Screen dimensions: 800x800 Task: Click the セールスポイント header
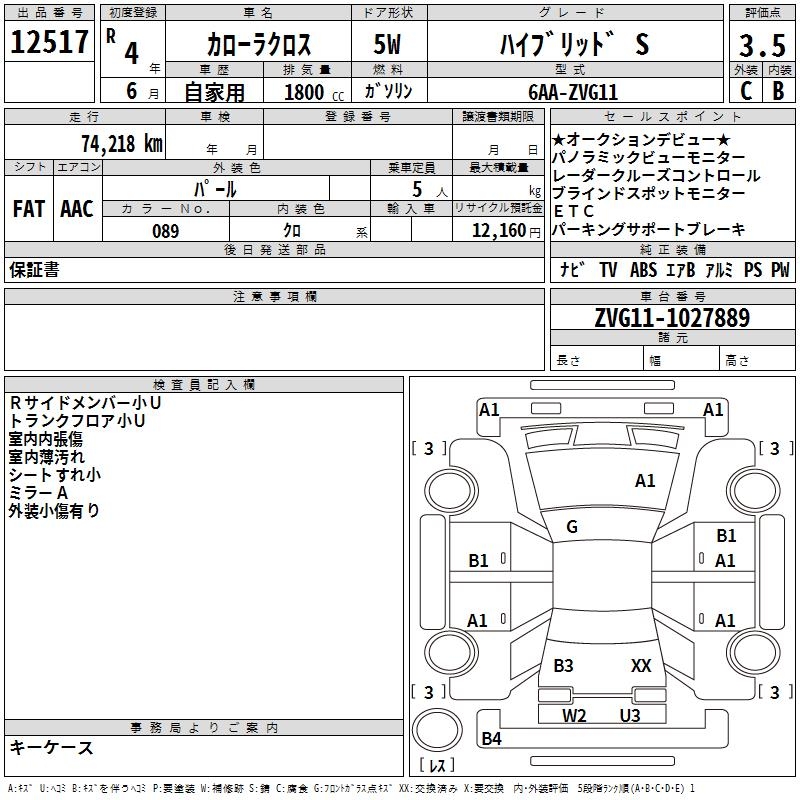[x=672, y=117]
